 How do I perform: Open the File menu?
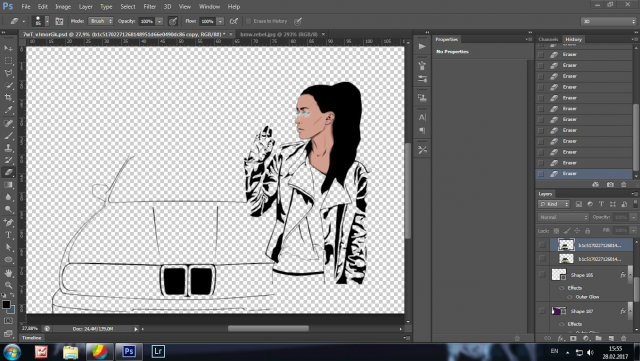pyautogui.click(x=26, y=7)
